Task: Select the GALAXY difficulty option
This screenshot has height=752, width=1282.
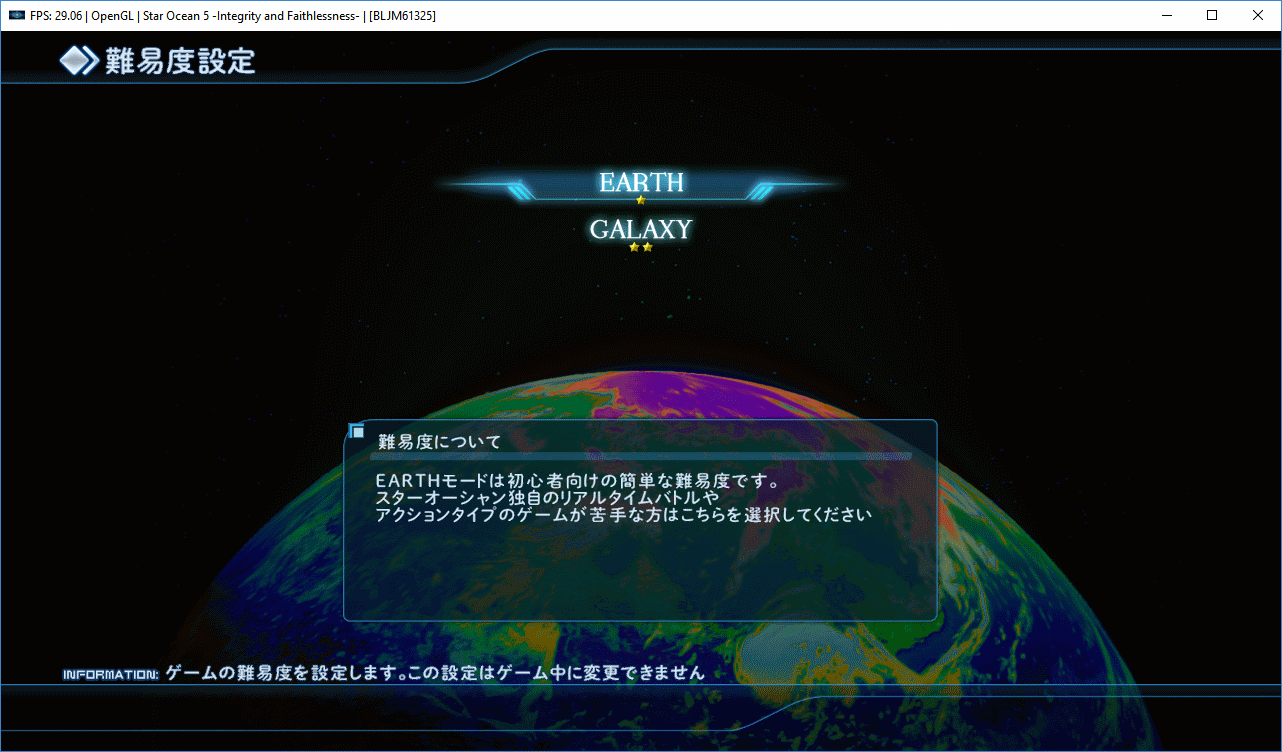Action: (641, 229)
